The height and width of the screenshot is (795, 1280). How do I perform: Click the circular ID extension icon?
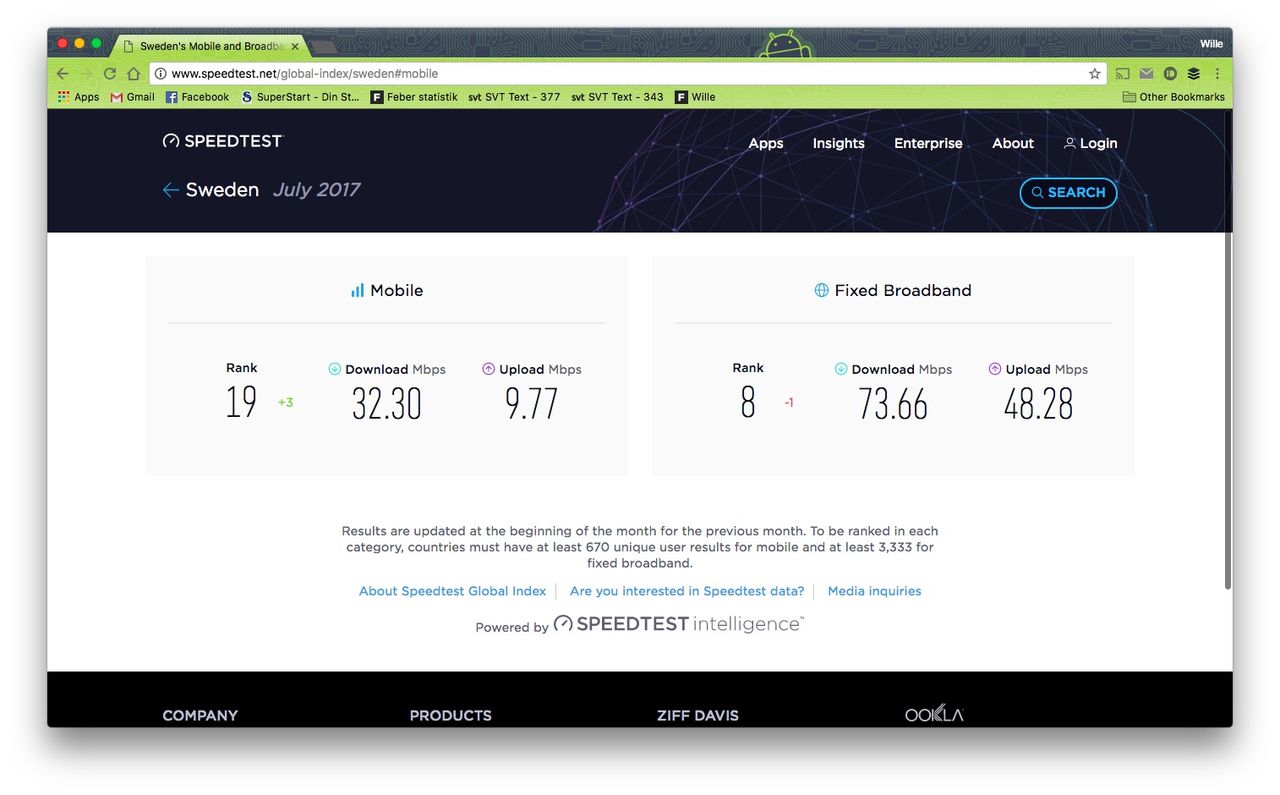(x=1170, y=74)
